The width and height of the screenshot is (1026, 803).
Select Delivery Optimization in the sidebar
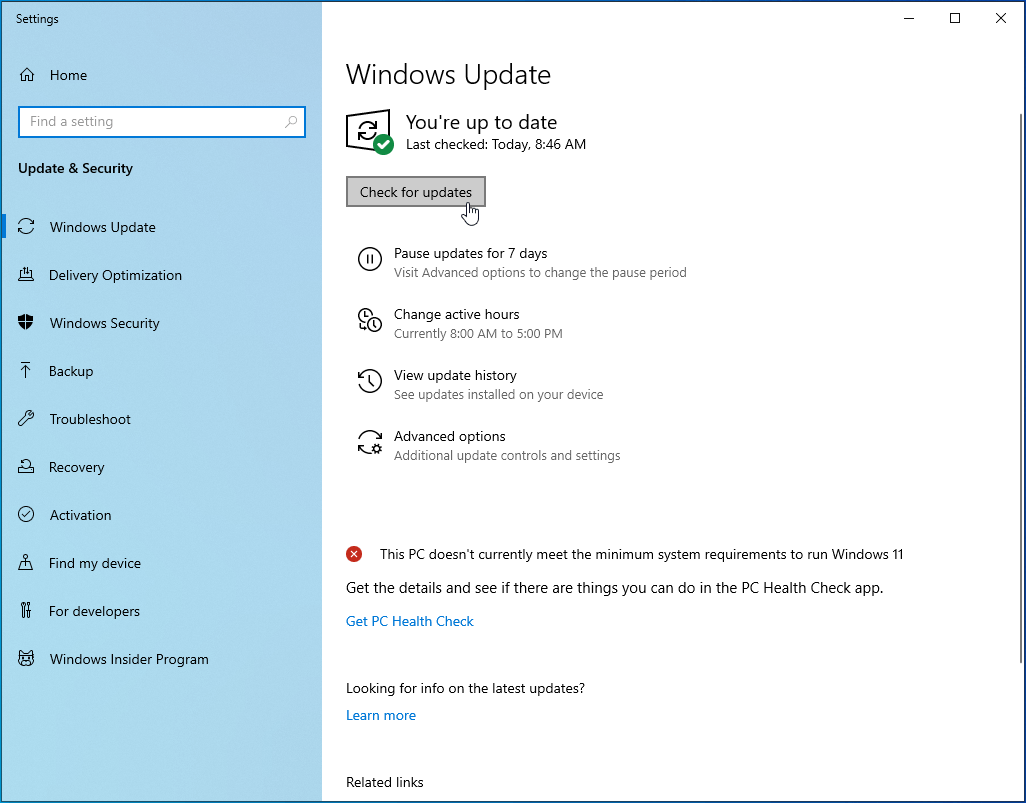tap(115, 275)
